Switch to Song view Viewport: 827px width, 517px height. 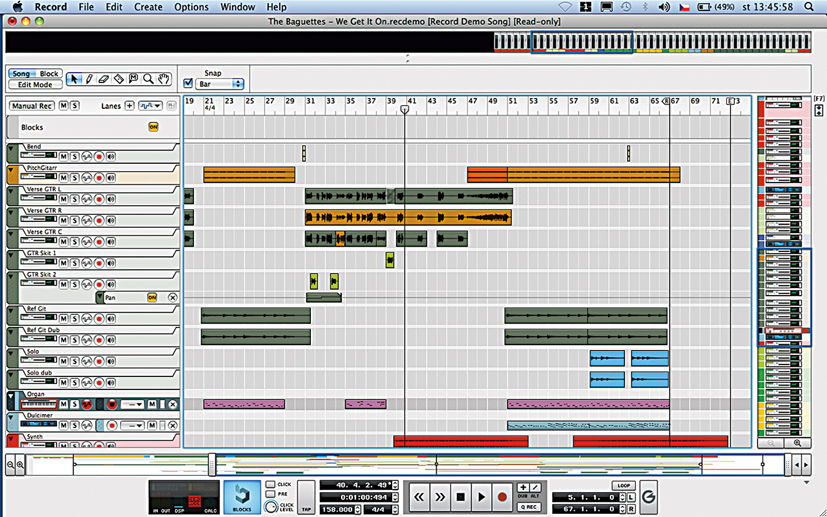(x=22, y=74)
